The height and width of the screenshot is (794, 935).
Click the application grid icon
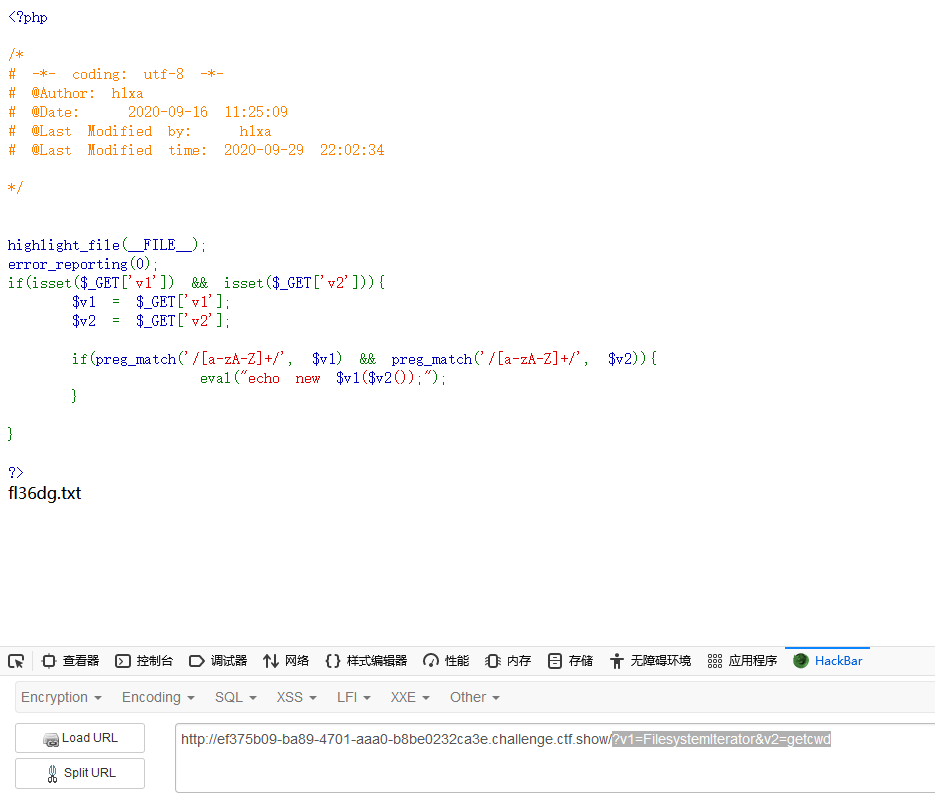tap(714, 660)
